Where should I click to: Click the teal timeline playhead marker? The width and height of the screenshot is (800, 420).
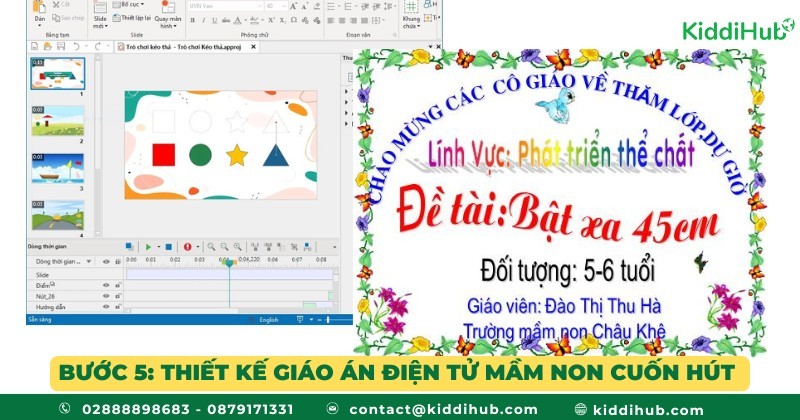pyautogui.click(x=229, y=263)
